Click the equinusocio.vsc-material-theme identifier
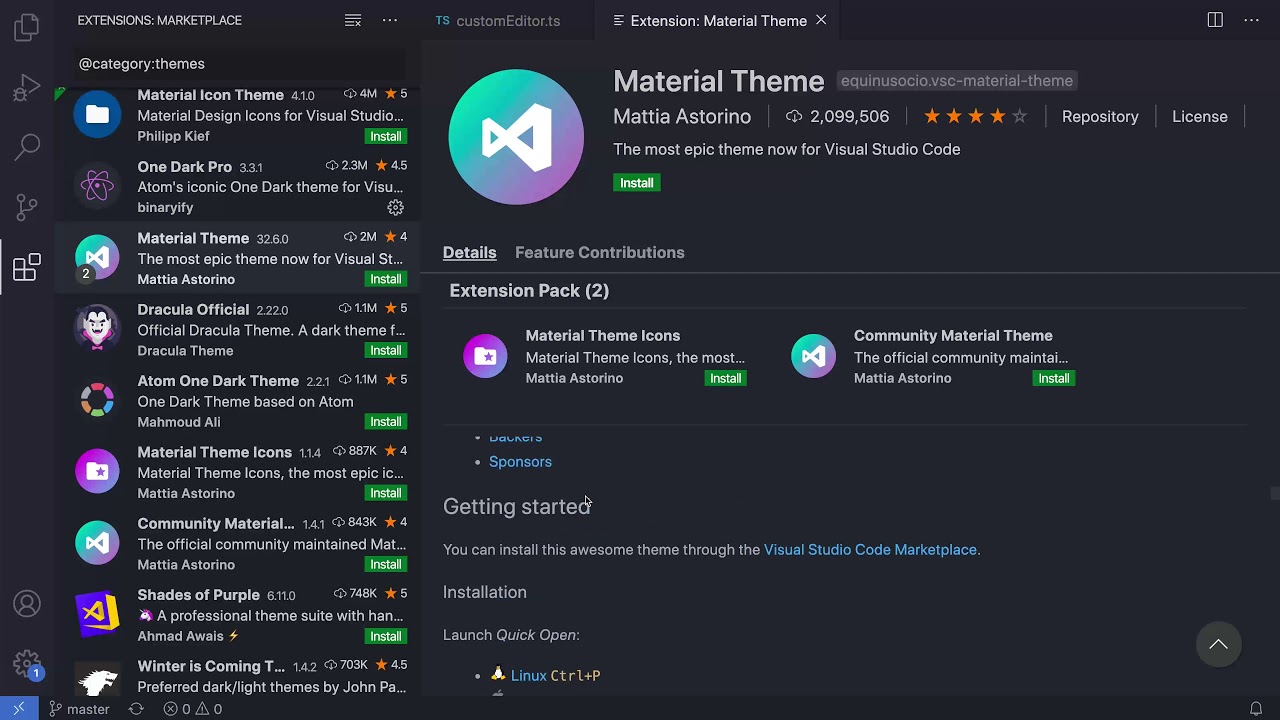The image size is (1280, 720). pyautogui.click(x=957, y=81)
